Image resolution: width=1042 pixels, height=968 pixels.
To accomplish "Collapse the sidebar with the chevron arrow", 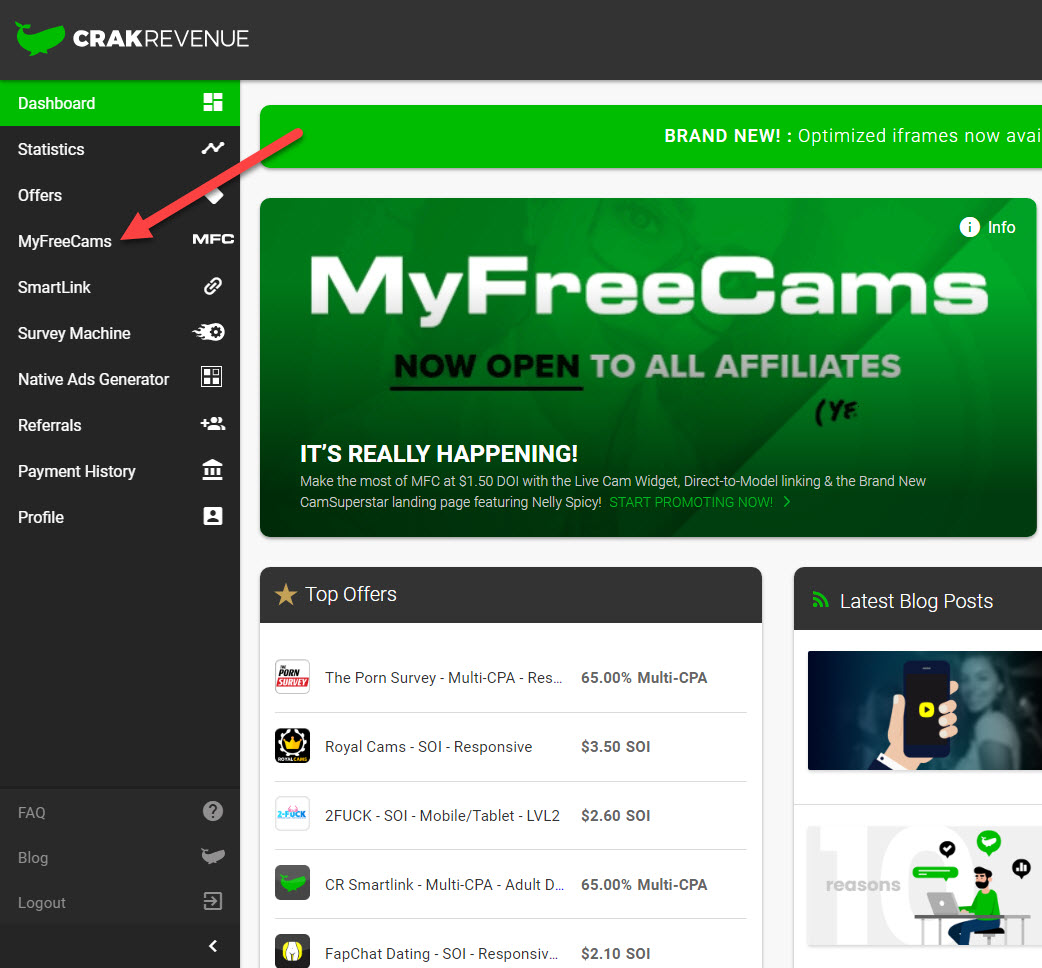I will click(x=212, y=946).
